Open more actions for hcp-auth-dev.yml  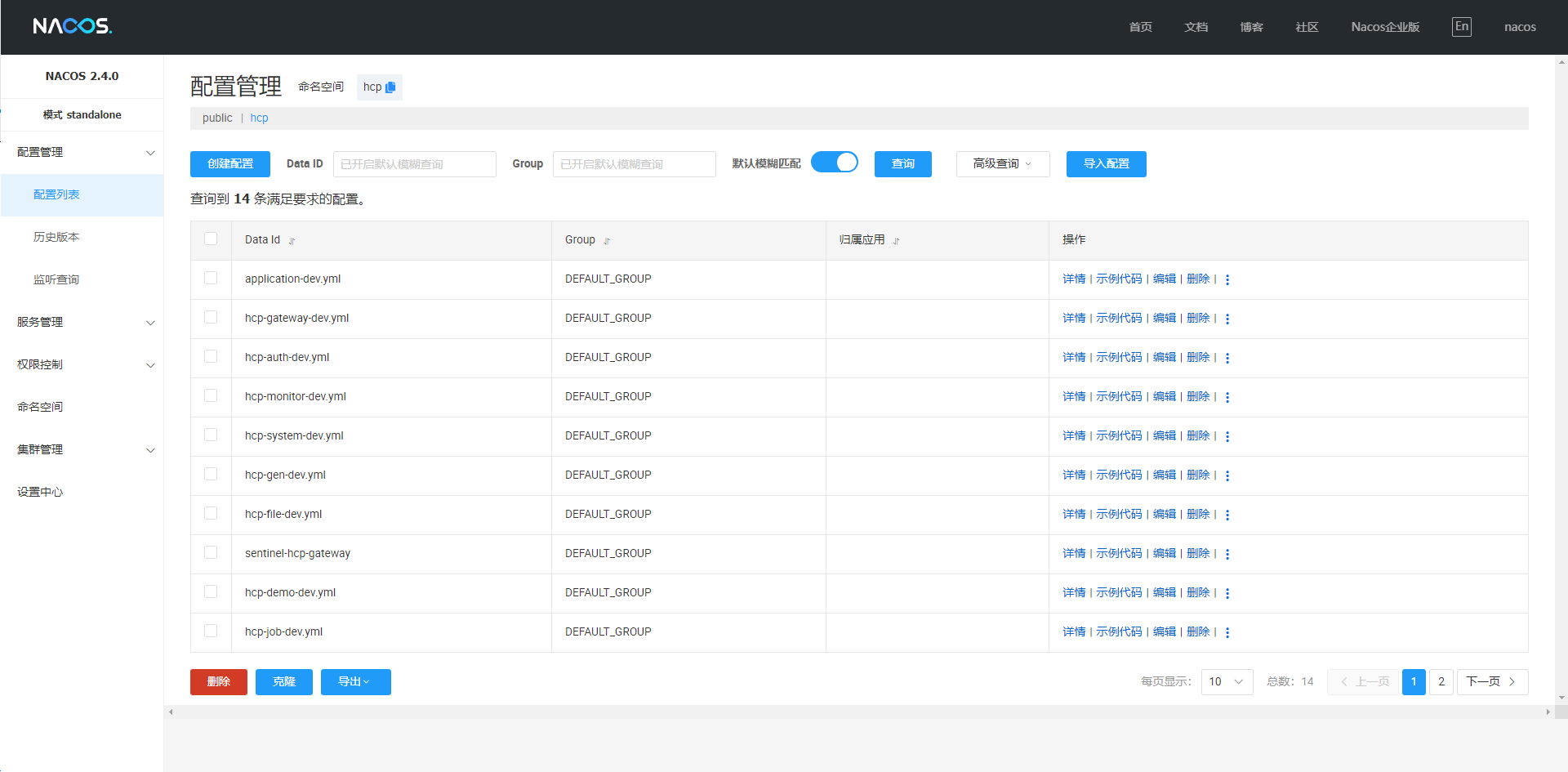pos(1227,358)
